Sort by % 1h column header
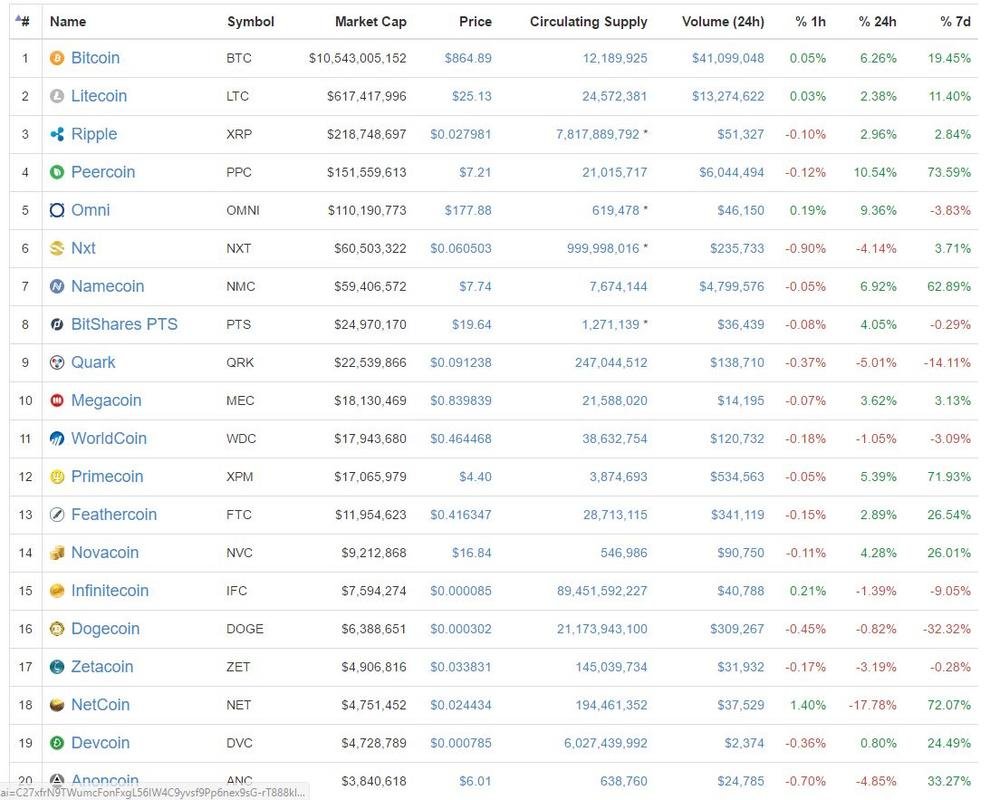Image resolution: width=990 pixels, height=800 pixels. point(811,21)
